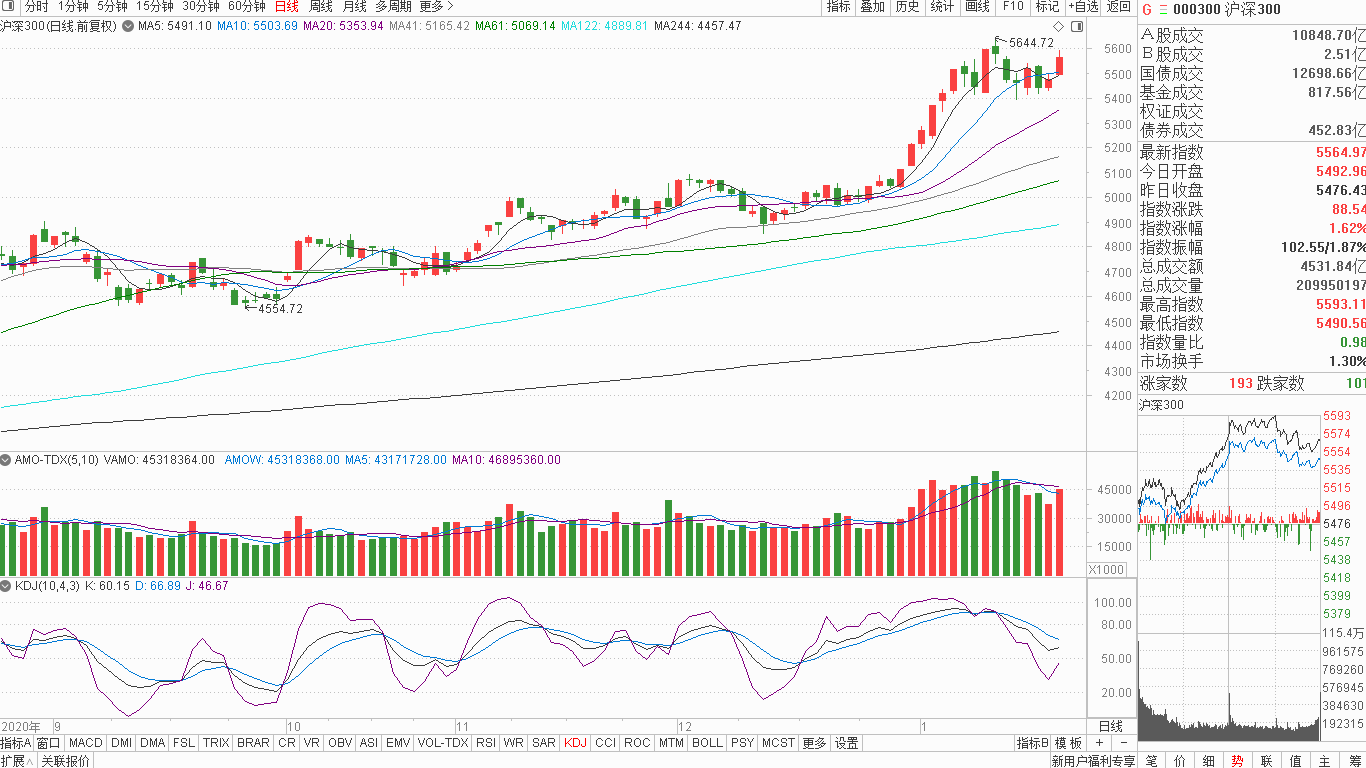This screenshot has width=1366, height=768.
Task: Open 多周期 multi-period view
Action: [393, 6]
